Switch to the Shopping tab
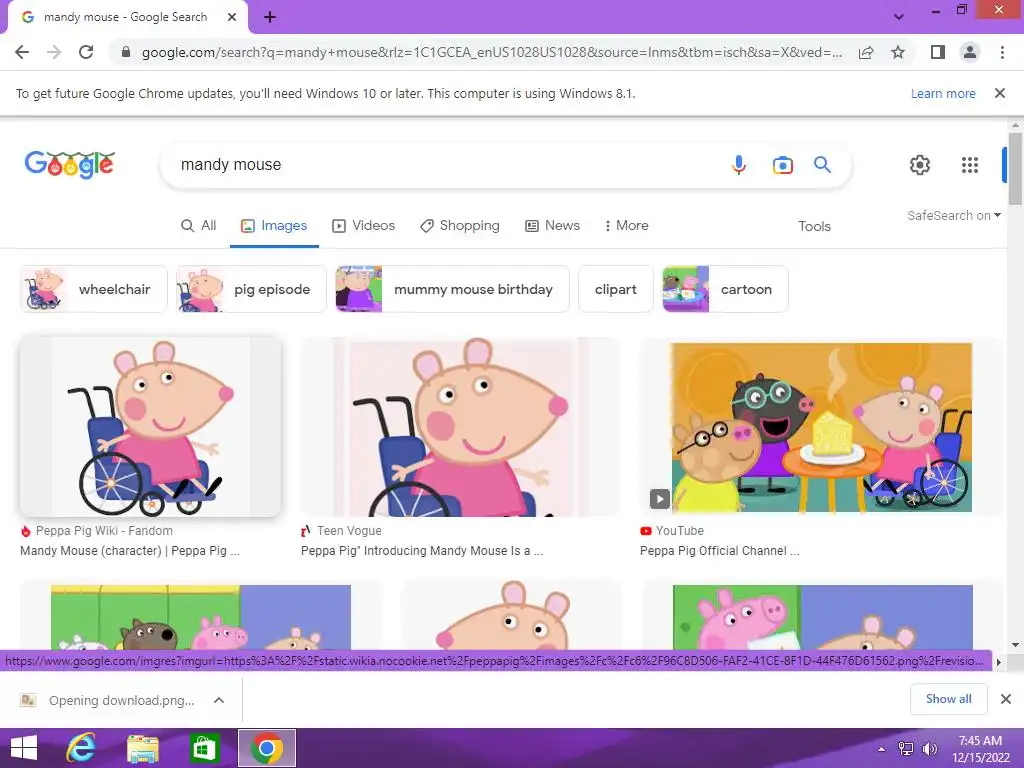This screenshot has width=1024, height=768. click(x=460, y=225)
